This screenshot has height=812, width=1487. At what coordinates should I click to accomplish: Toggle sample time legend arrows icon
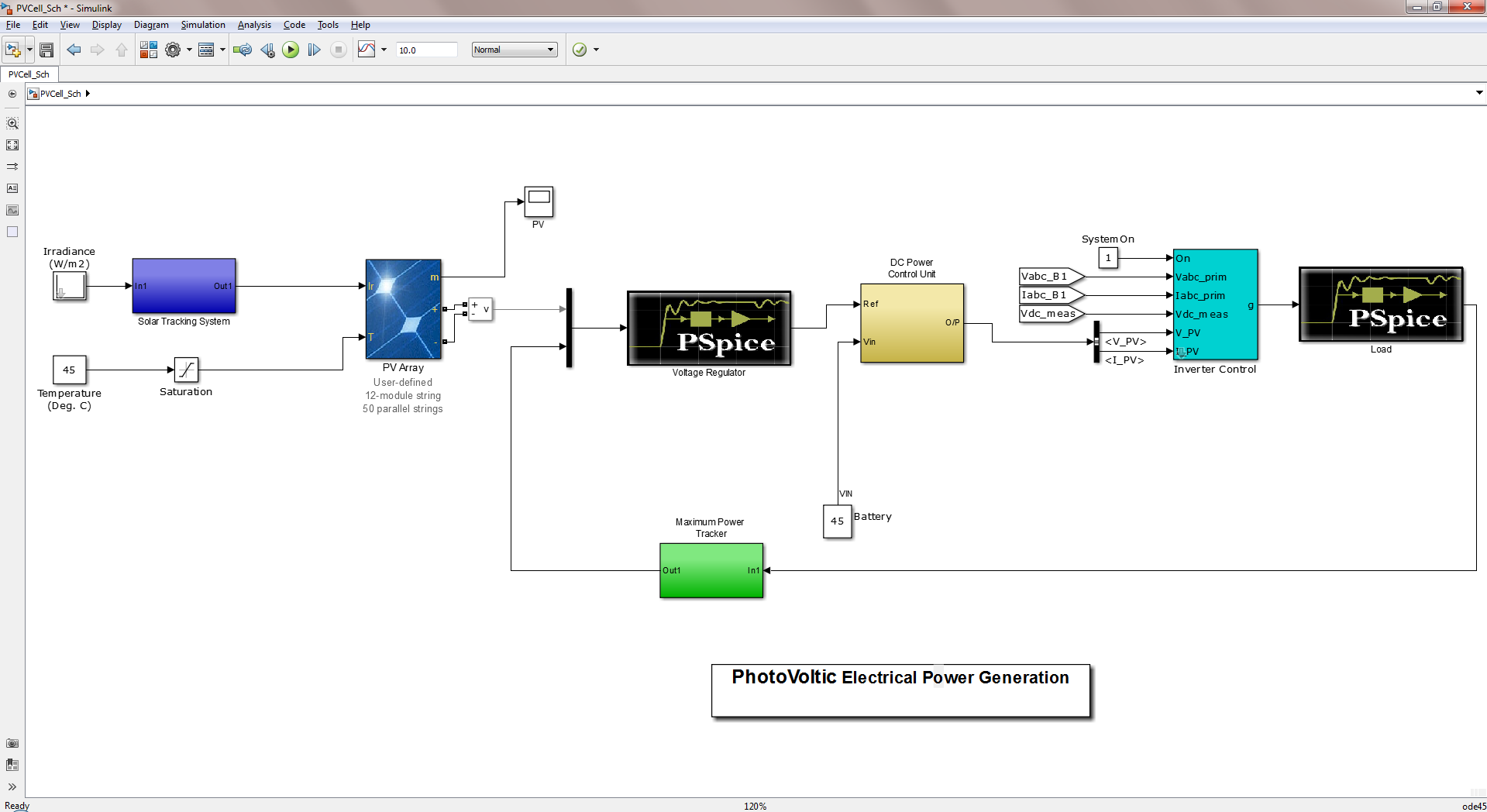[x=12, y=167]
